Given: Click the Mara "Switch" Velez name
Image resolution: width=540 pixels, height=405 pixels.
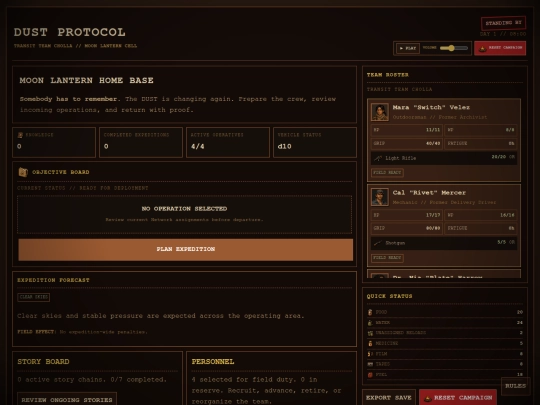Looking at the screenshot, I should 431,107.
